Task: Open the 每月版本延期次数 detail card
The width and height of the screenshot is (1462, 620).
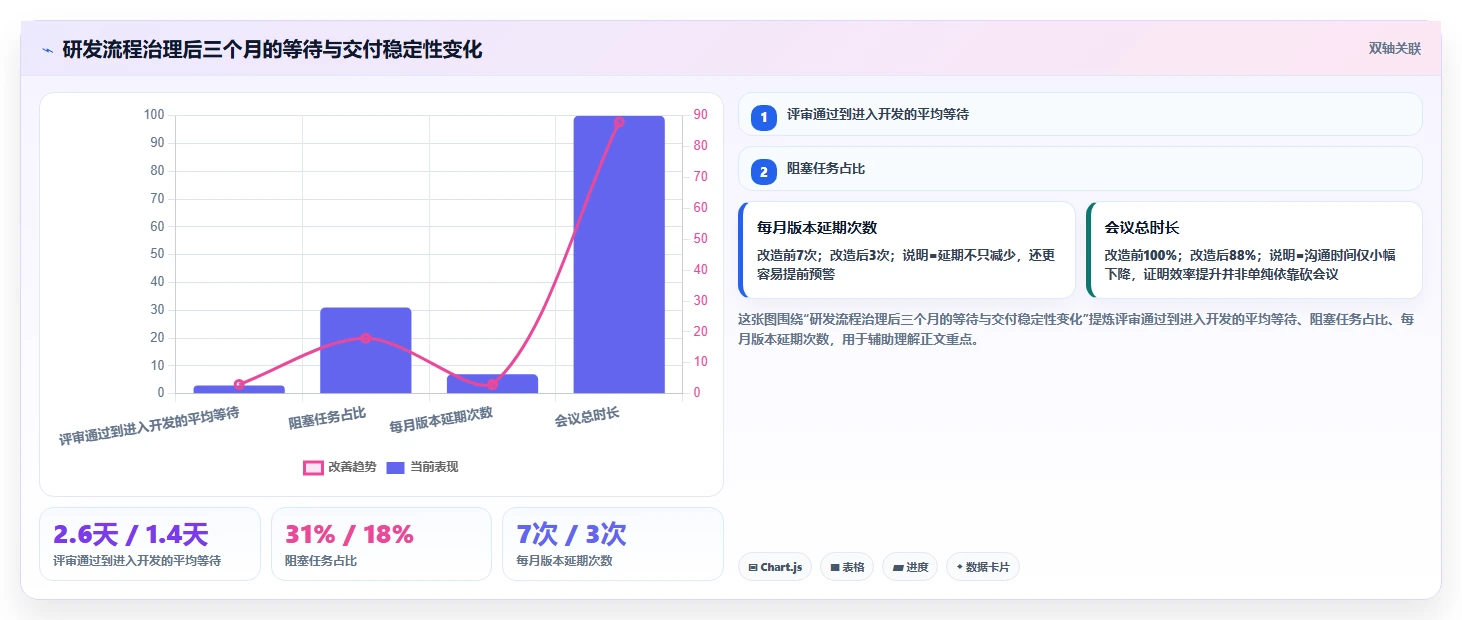Action: [907, 250]
